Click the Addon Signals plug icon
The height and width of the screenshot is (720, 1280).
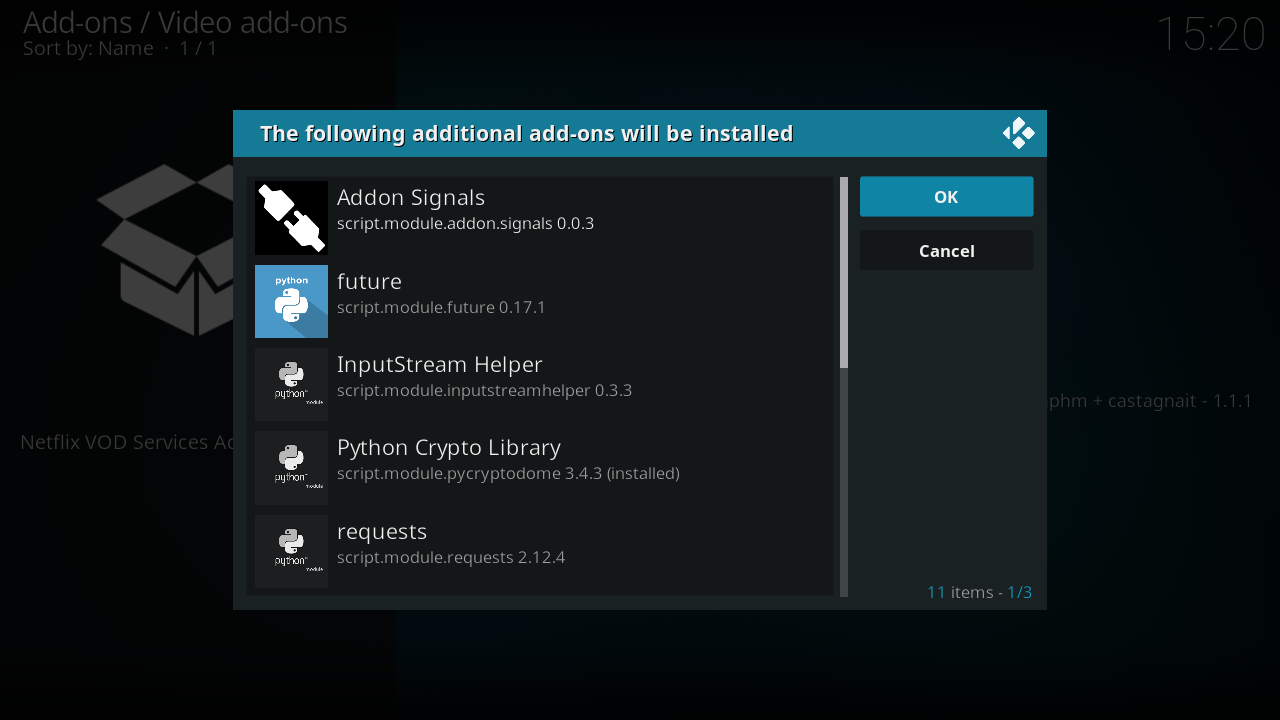point(291,218)
